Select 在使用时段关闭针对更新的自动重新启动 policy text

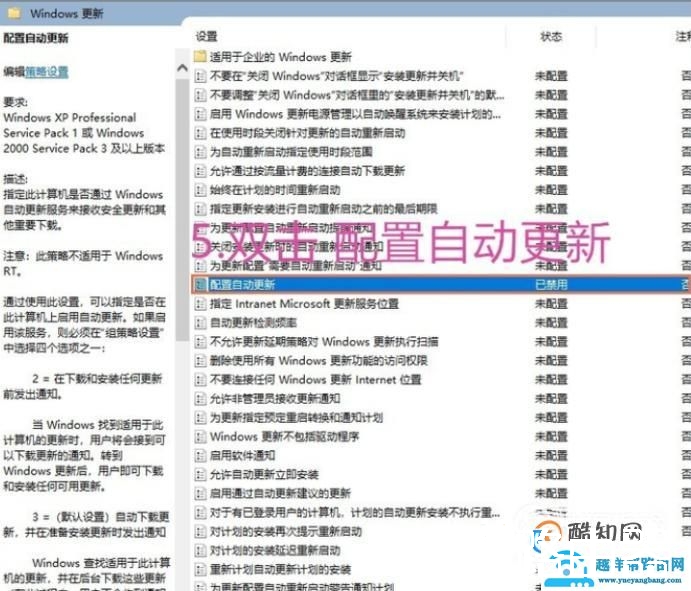307,133
